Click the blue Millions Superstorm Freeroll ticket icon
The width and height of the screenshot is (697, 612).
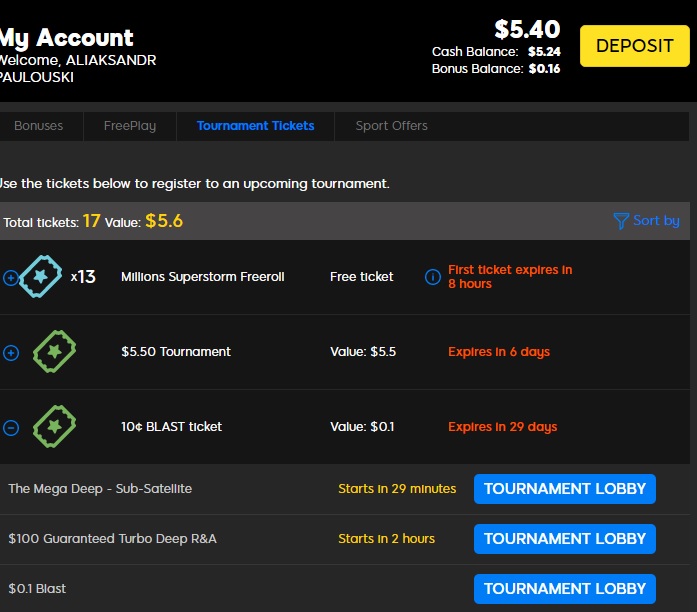43,277
